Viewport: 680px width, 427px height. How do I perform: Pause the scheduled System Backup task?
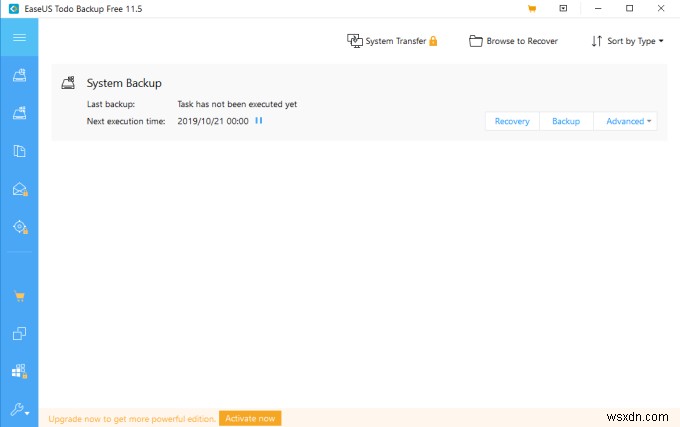pos(258,121)
